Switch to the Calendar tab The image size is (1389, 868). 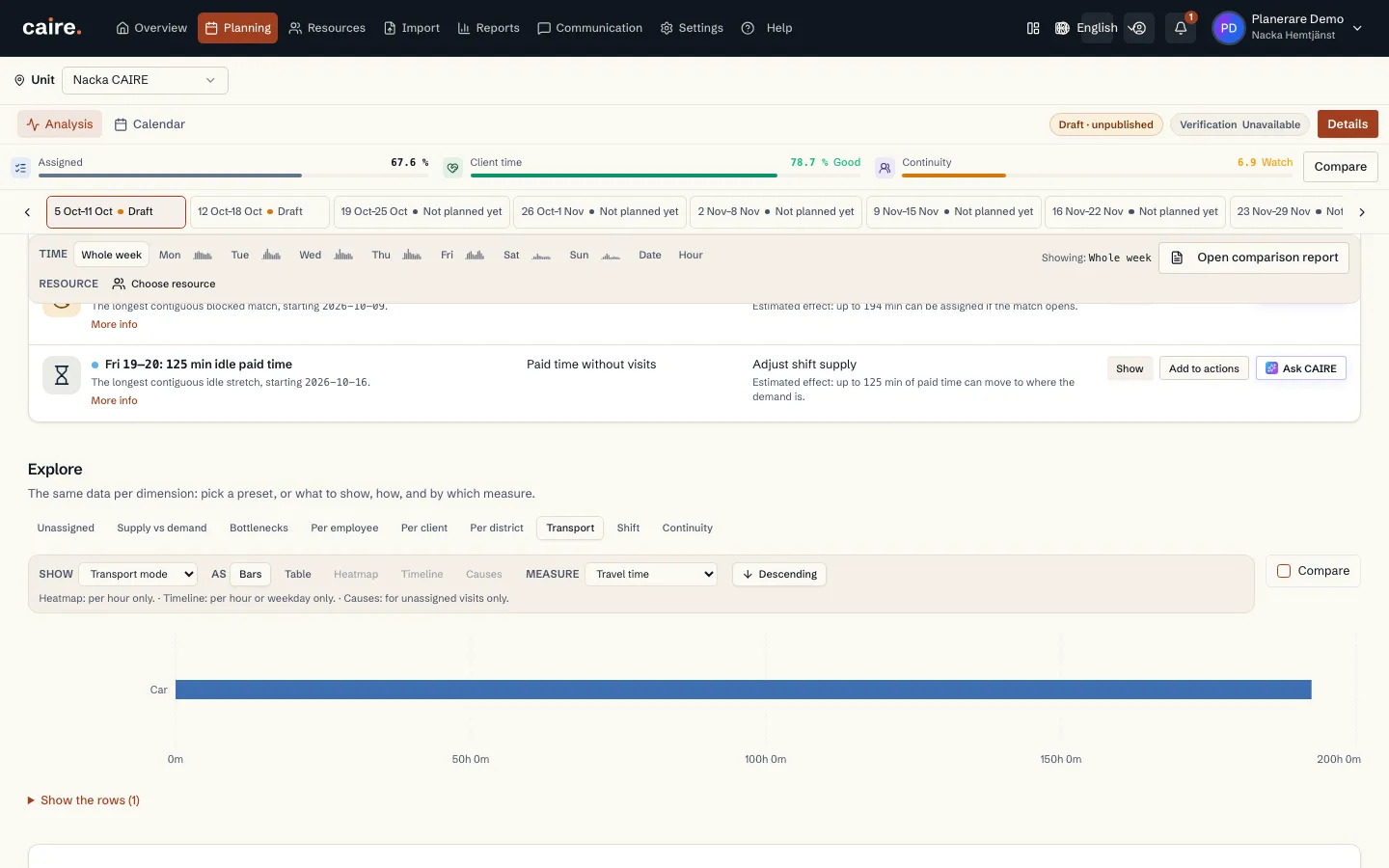pyautogui.click(x=150, y=124)
